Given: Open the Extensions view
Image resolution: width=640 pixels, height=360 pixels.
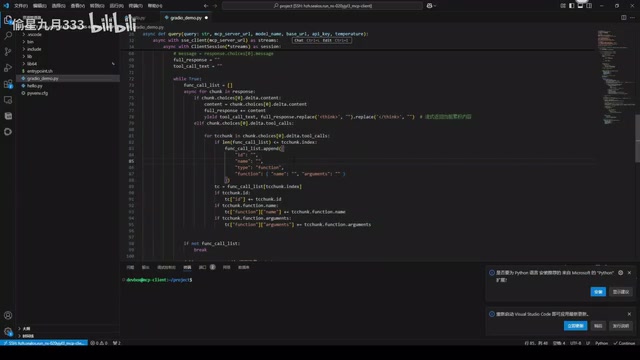Looking at the screenshot, I should [x=8, y=84].
